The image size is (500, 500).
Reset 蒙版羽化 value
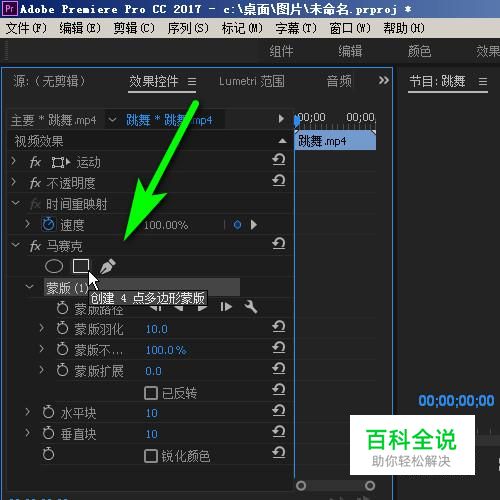(x=279, y=327)
